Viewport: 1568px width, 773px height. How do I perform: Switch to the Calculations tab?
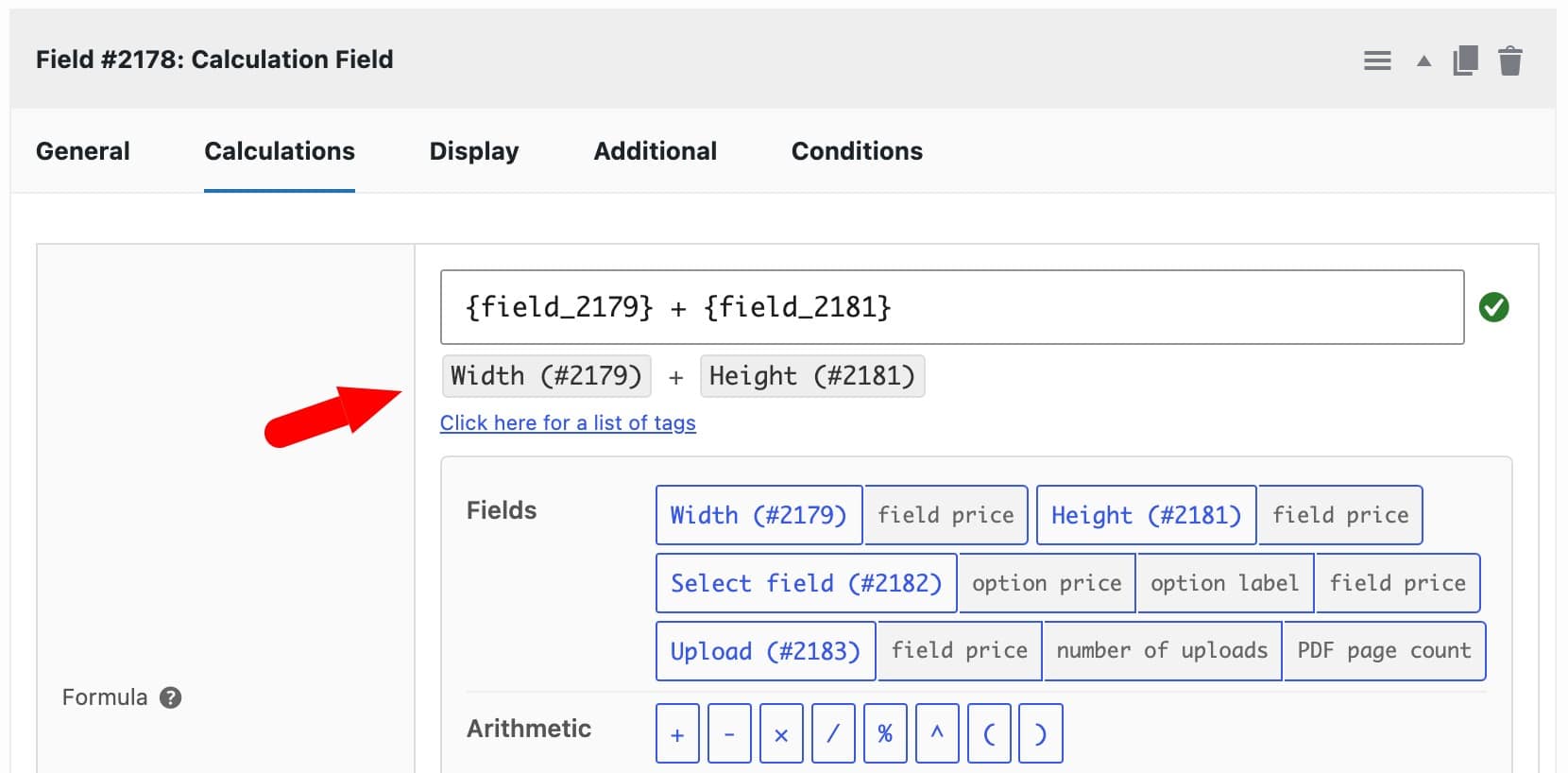pos(280,151)
